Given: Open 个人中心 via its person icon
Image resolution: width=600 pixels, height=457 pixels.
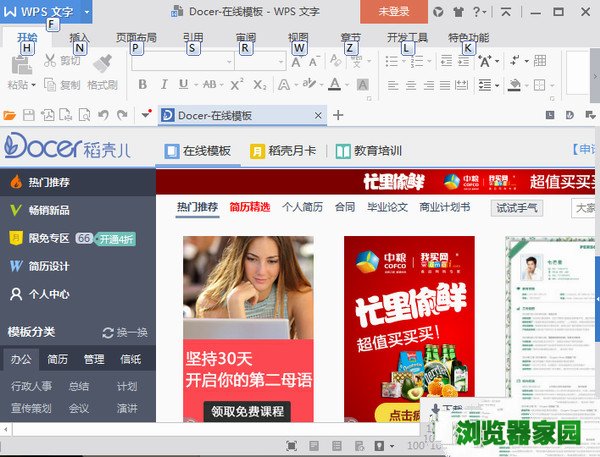Looking at the screenshot, I should pos(15,294).
